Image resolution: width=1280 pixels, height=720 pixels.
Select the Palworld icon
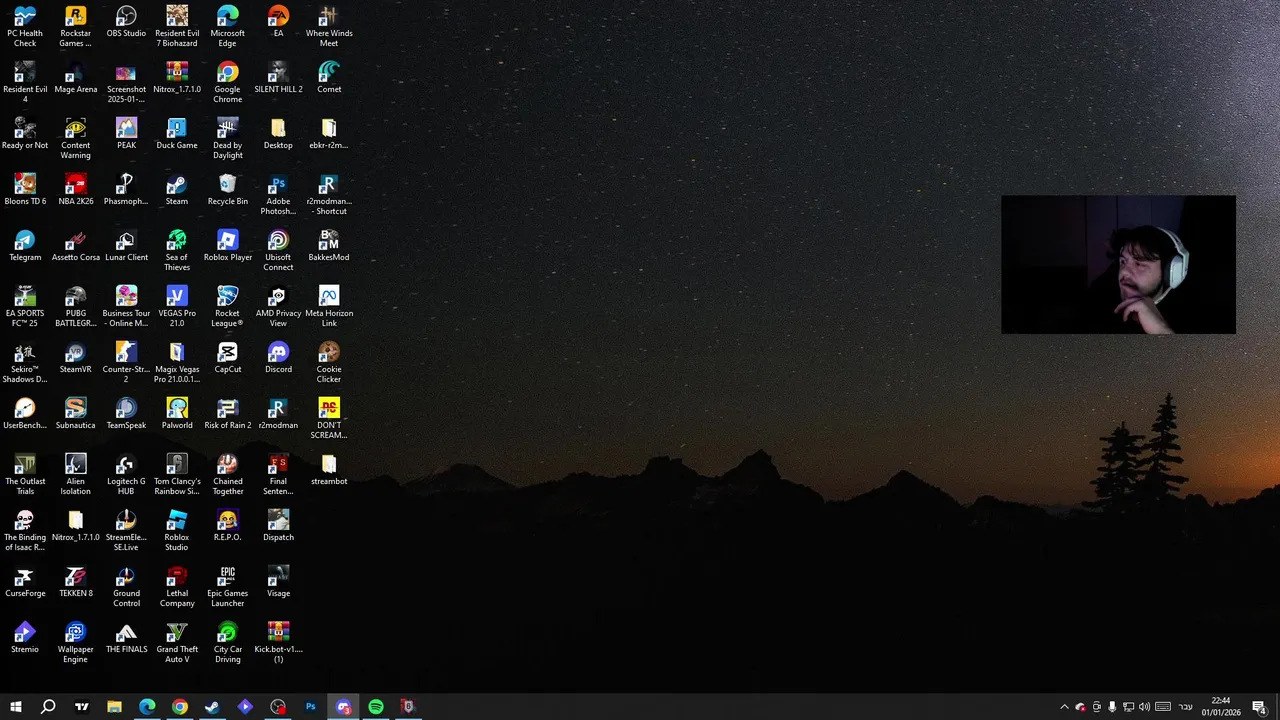177,414
